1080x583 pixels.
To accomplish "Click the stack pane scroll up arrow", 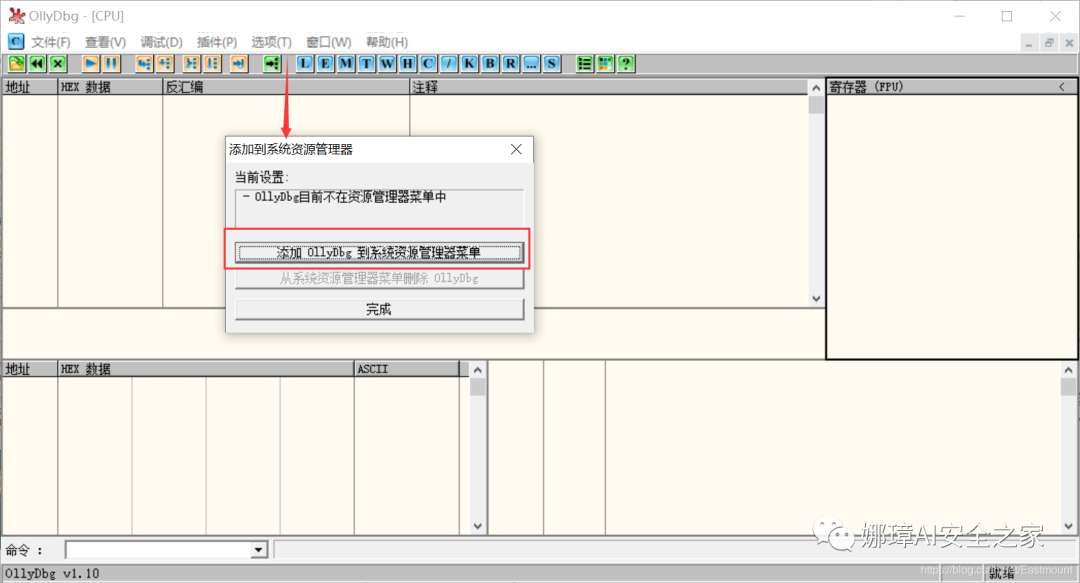I will (1068, 370).
